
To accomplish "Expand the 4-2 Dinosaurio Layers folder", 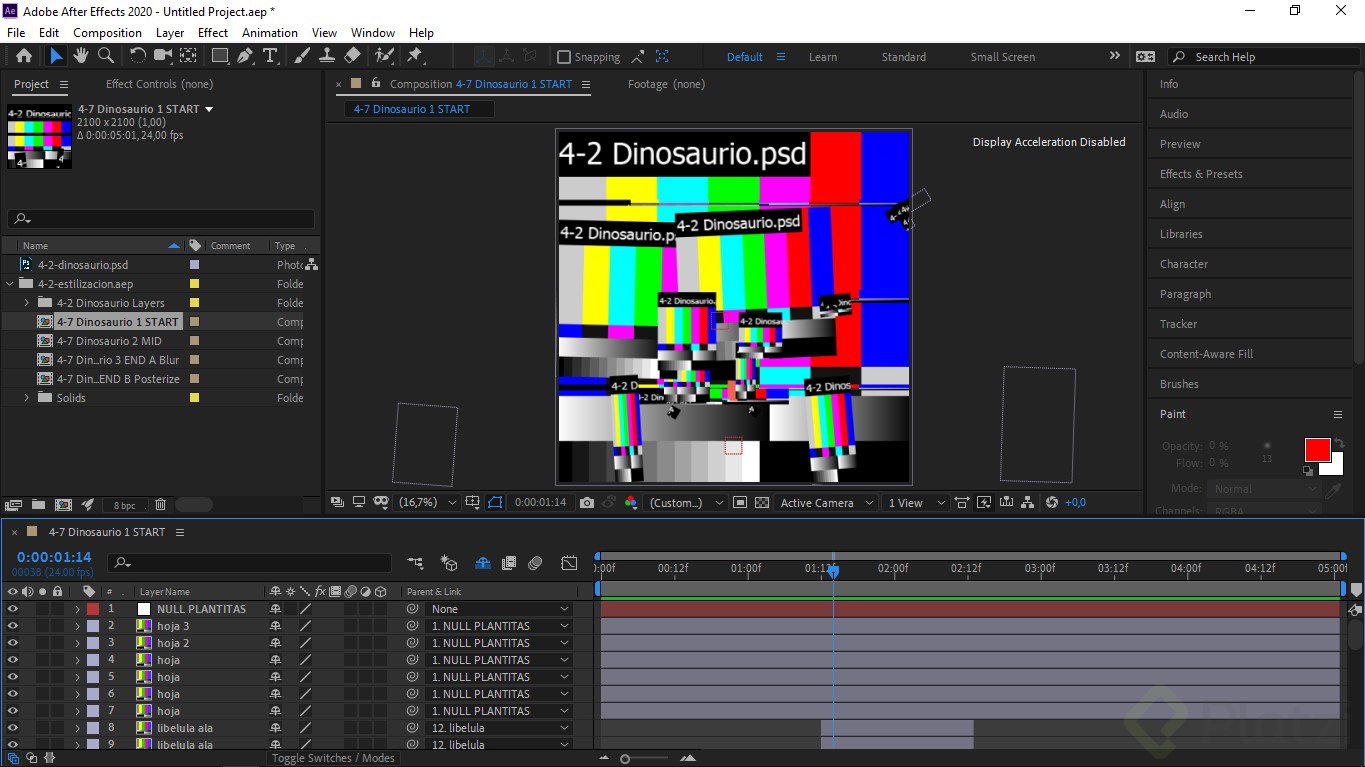I will (25, 302).
